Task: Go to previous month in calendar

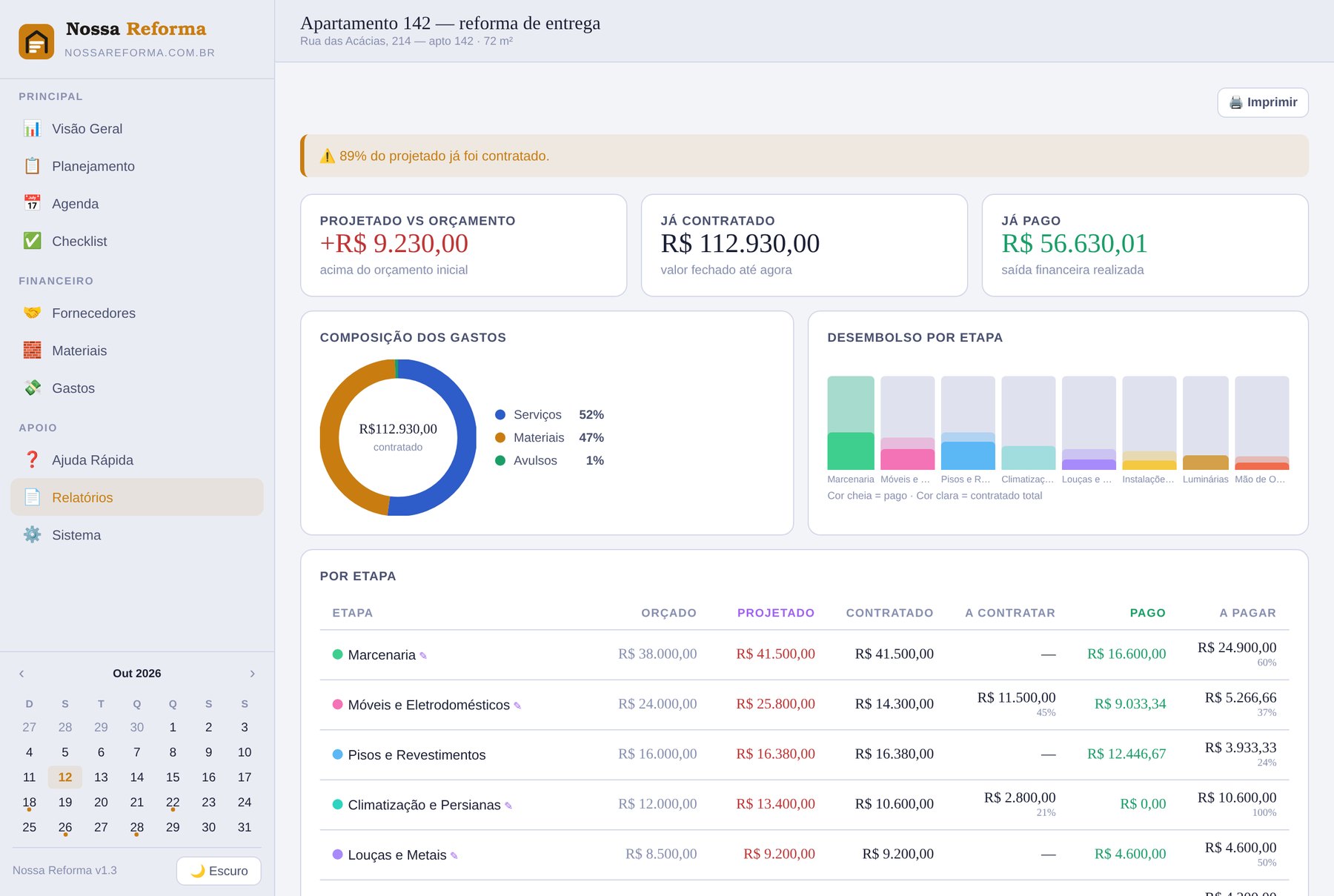Action: point(21,674)
